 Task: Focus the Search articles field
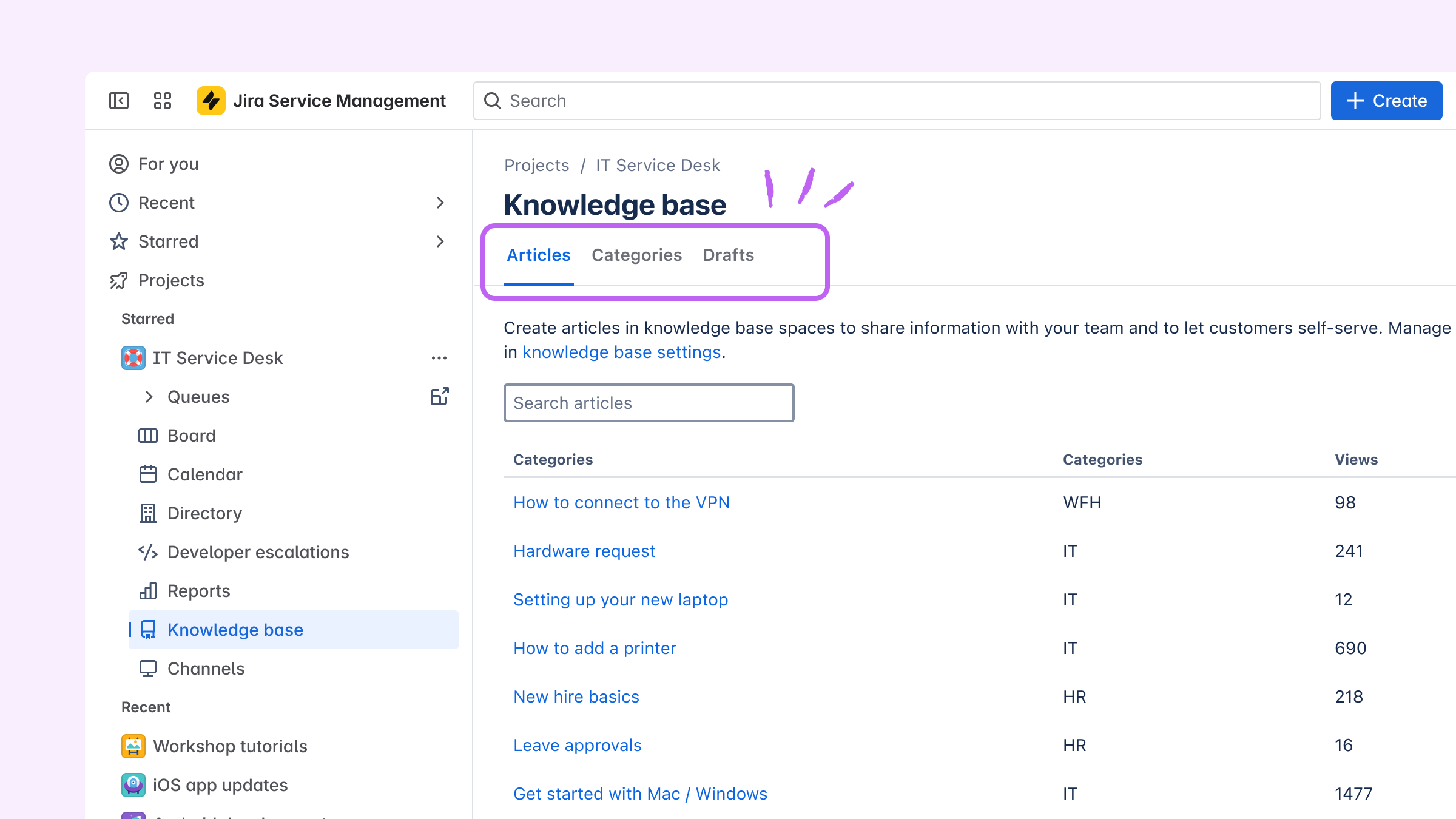[x=649, y=403]
